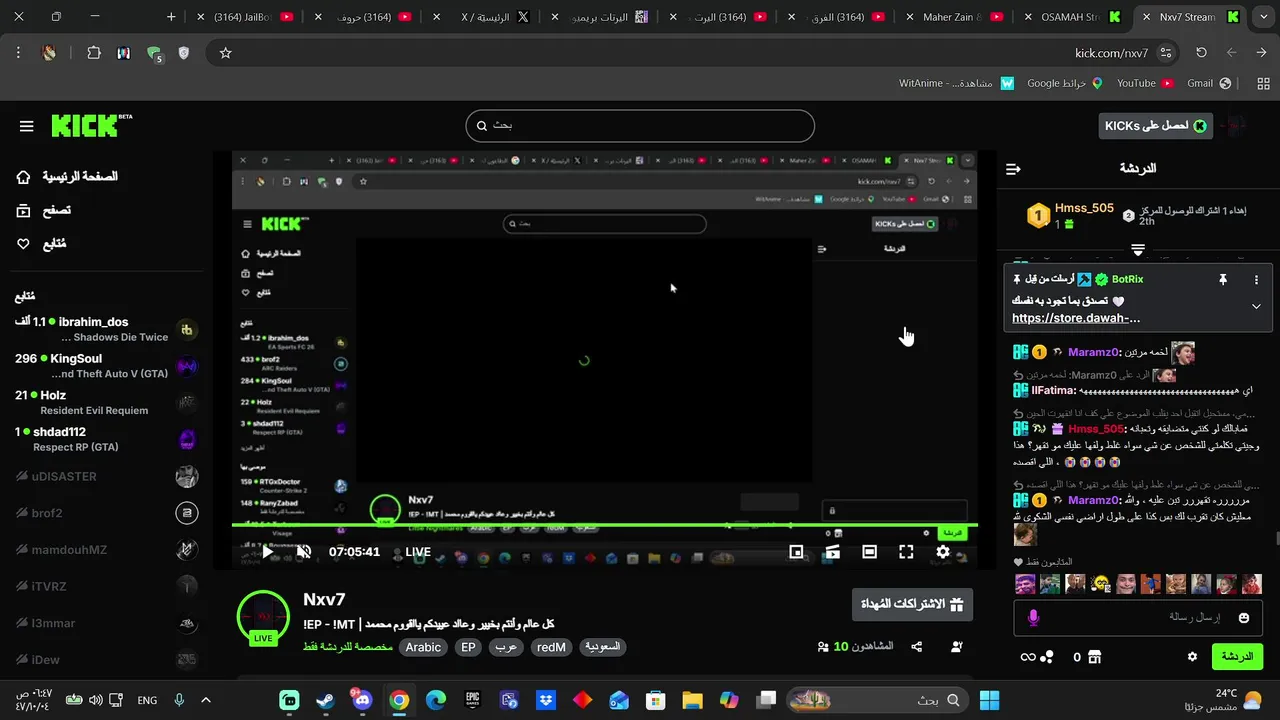Open Following heart icon in sidebar

pyautogui.click(x=24, y=244)
